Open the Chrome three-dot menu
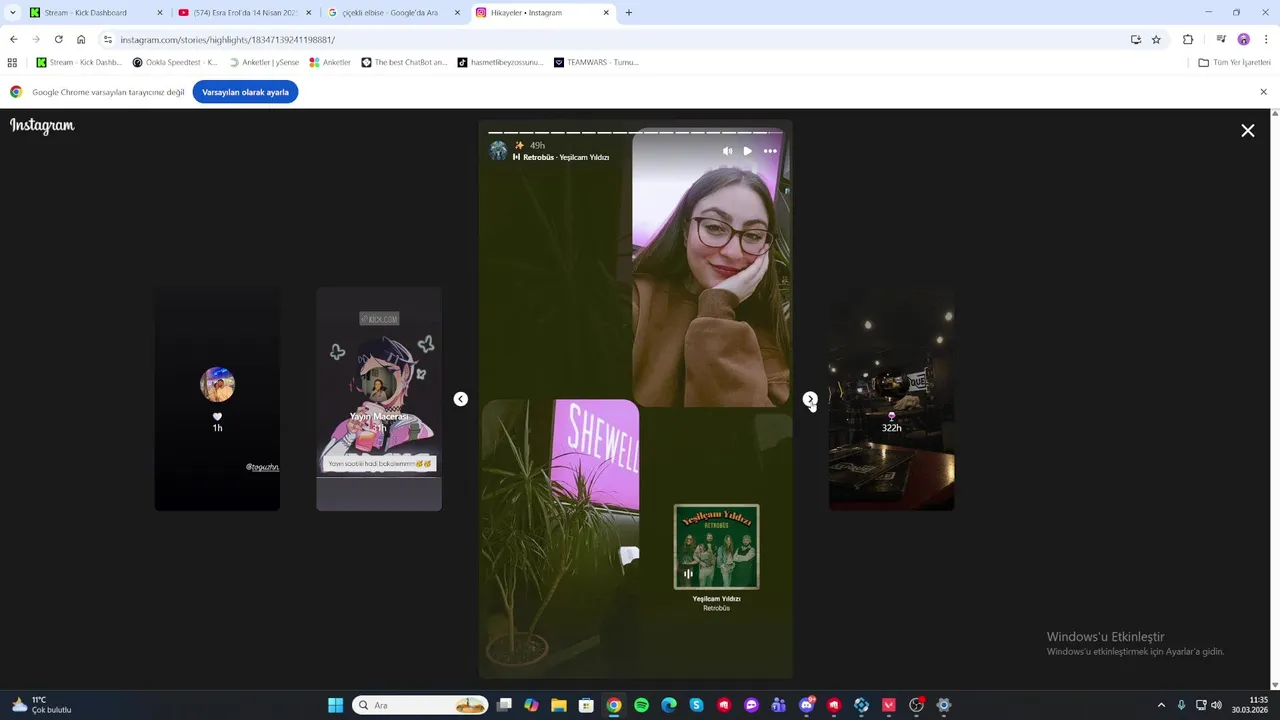 [1266, 40]
